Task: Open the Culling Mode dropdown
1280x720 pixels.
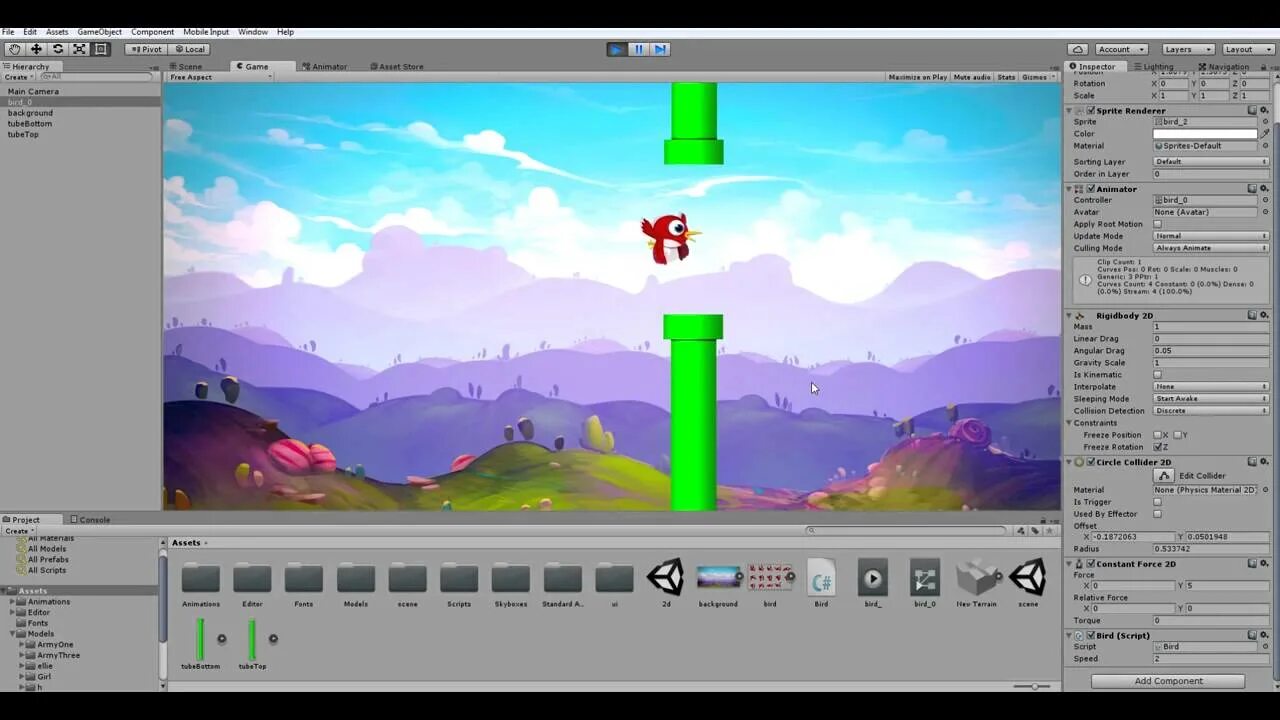Action: click(x=1211, y=248)
